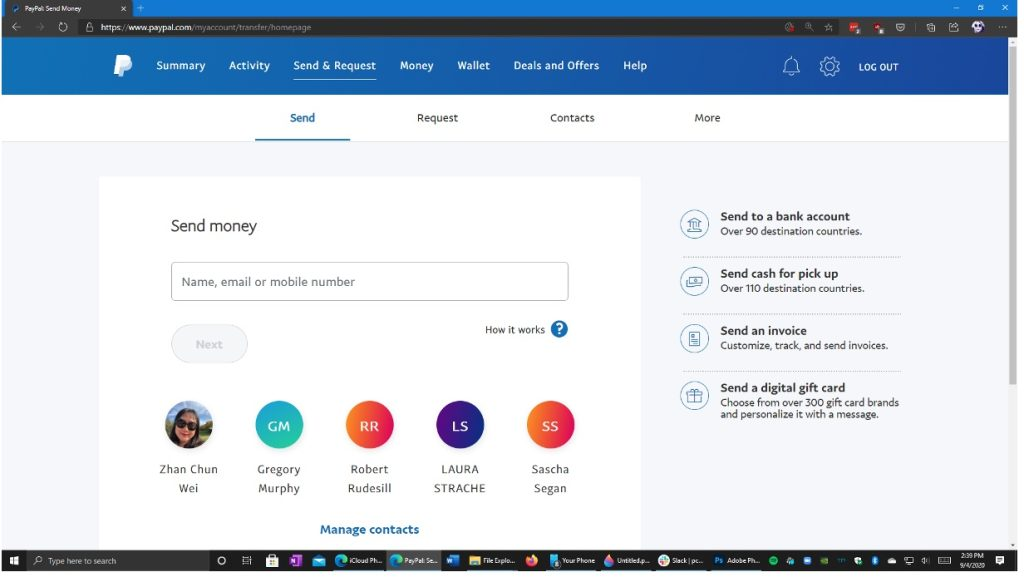View Deals and Offers

click(556, 65)
